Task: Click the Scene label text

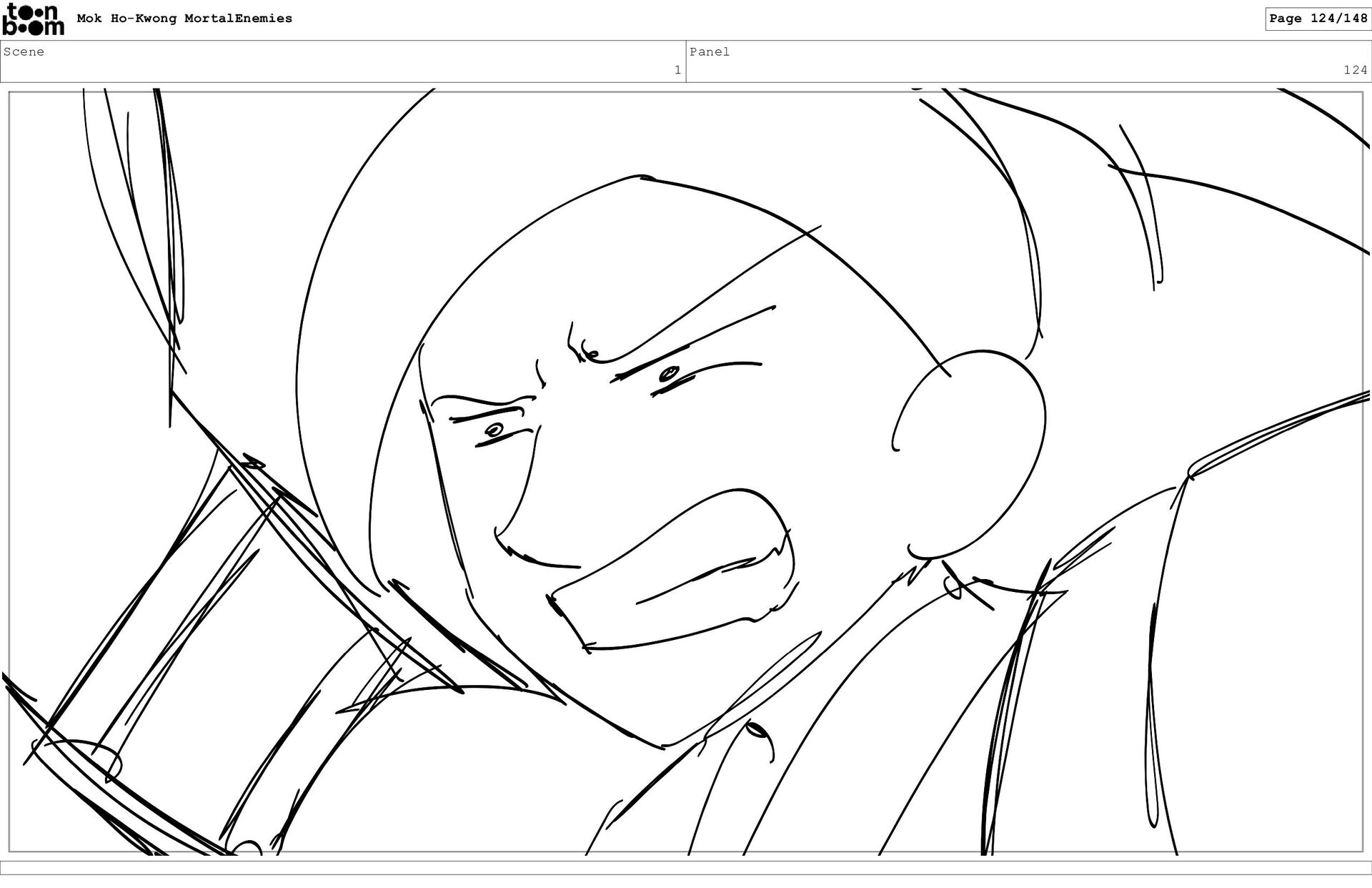Action: click(24, 51)
